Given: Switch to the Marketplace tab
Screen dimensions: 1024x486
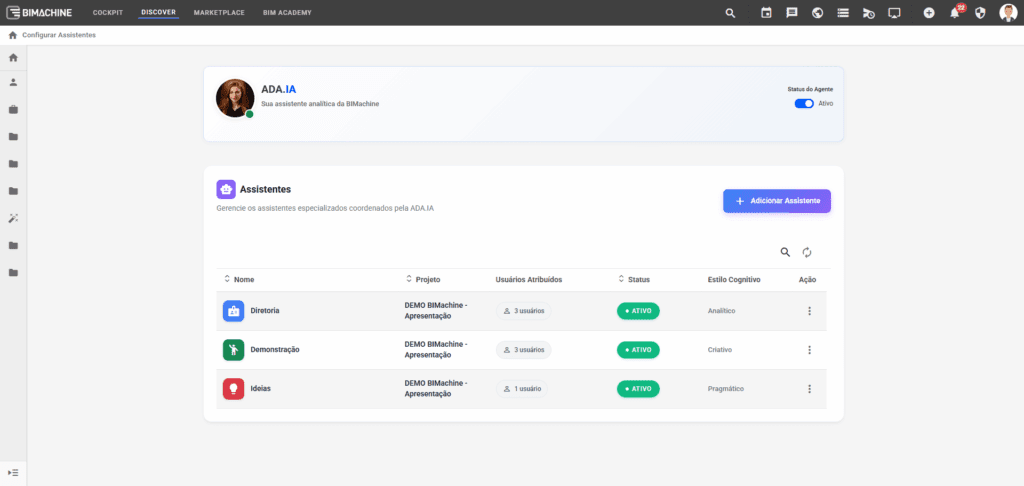Looking at the screenshot, I should coord(218,13).
